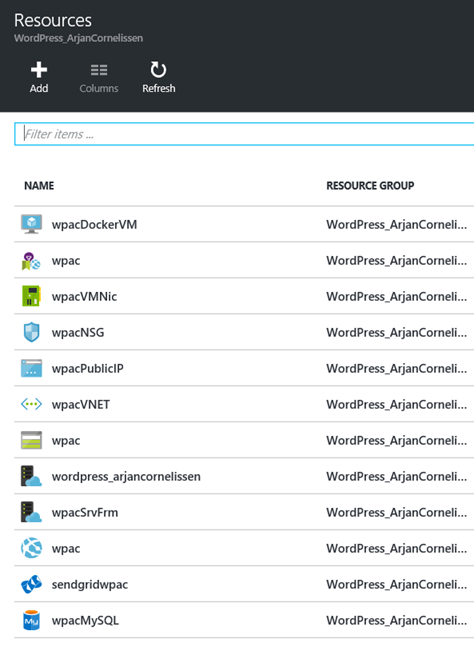Sort by the RESOURCE GROUP column header
This screenshot has width=474, height=647.
370,186
